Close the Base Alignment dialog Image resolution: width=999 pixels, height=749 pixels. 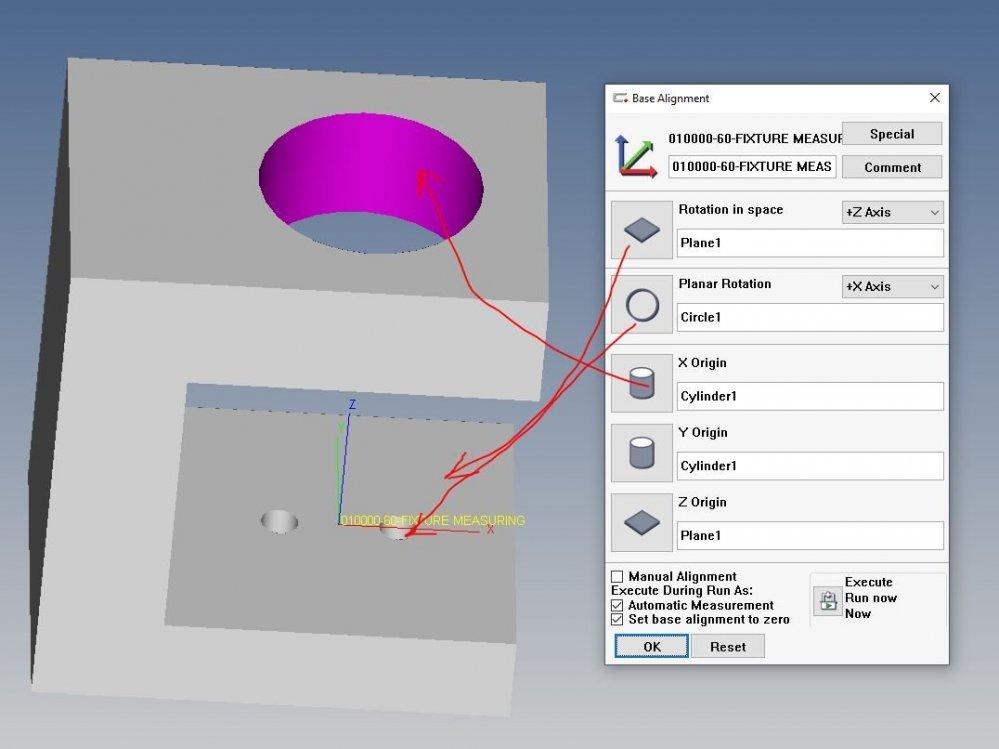point(934,98)
